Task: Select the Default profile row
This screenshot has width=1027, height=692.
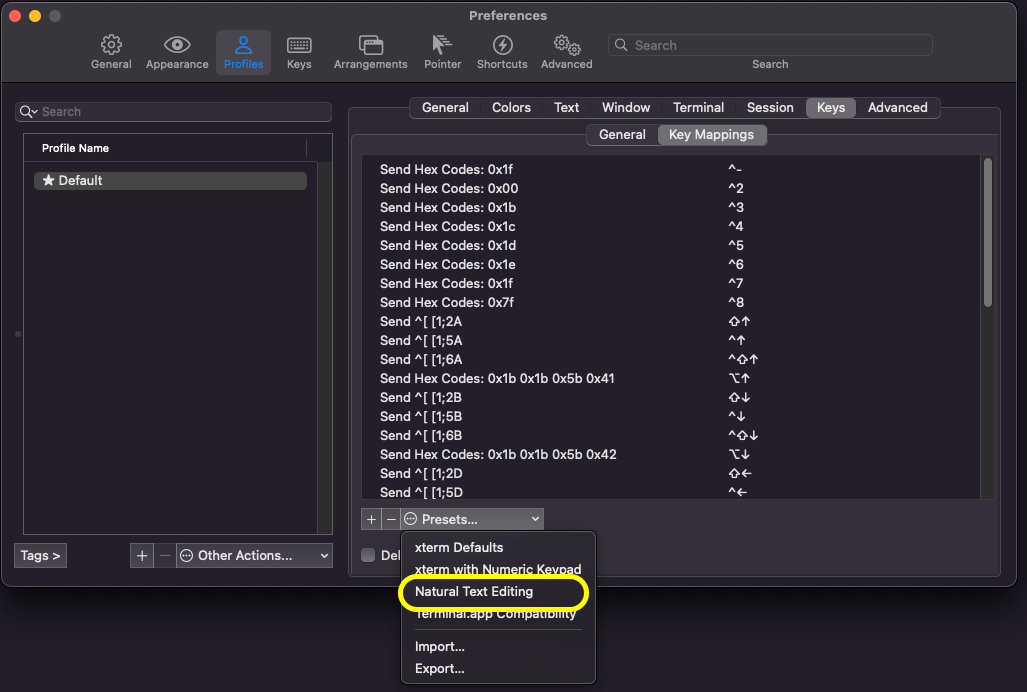Action: point(170,181)
